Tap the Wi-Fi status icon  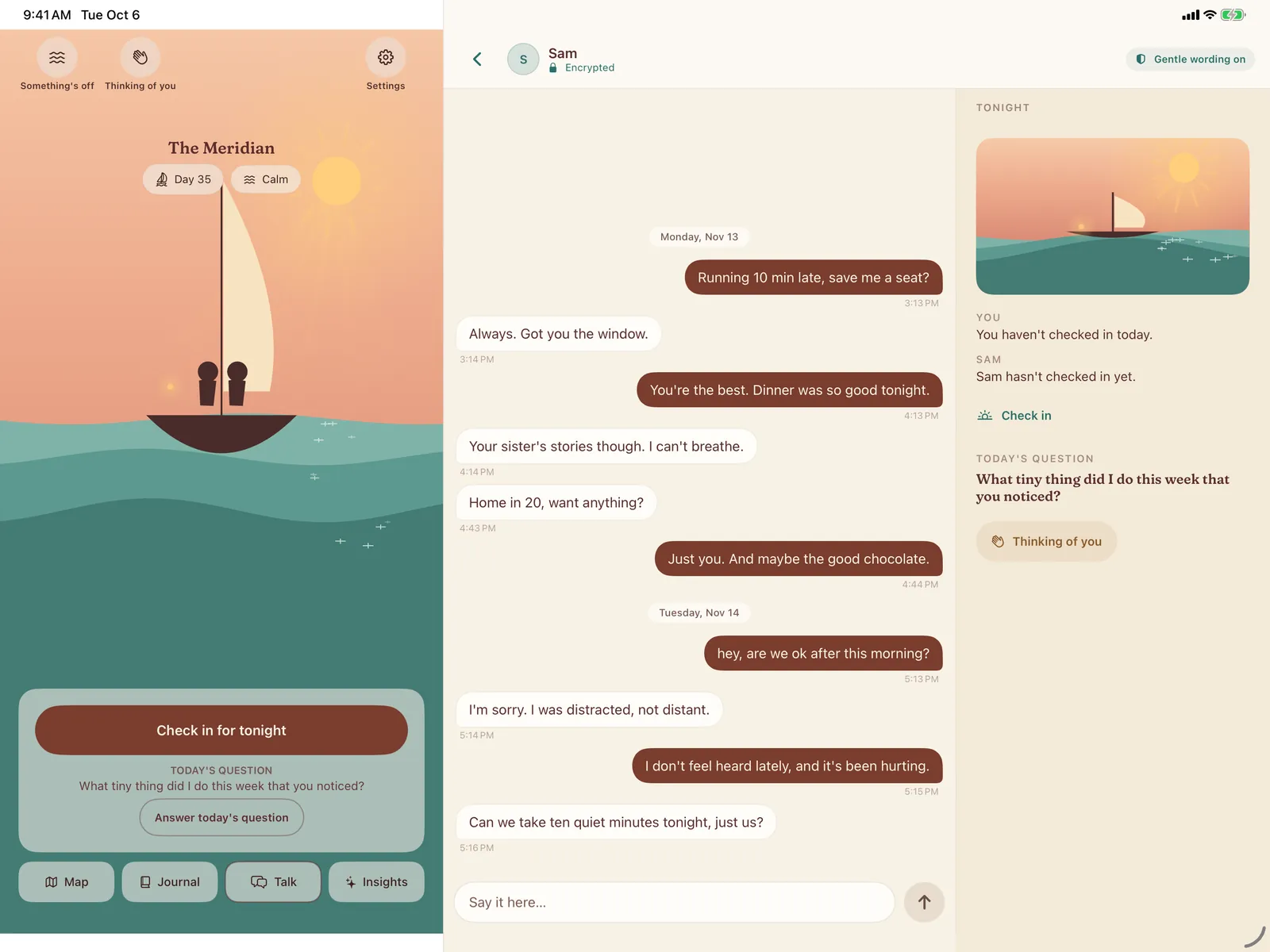pos(1210,15)
